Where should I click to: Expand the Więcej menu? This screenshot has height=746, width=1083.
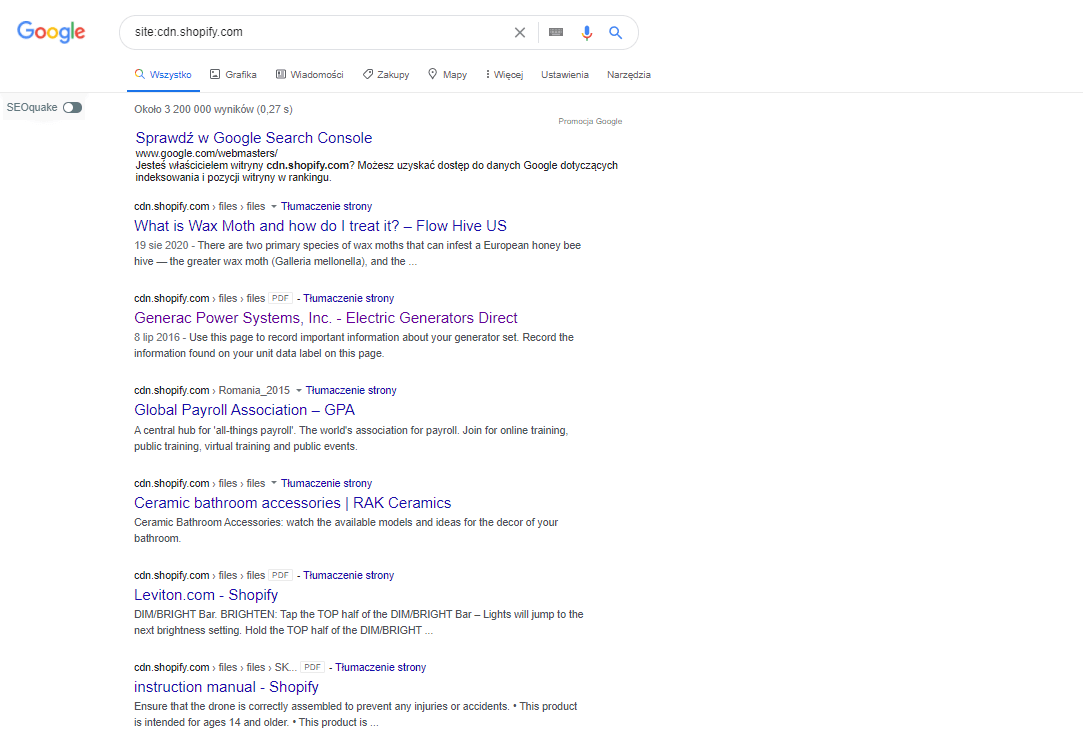(504, 75)
